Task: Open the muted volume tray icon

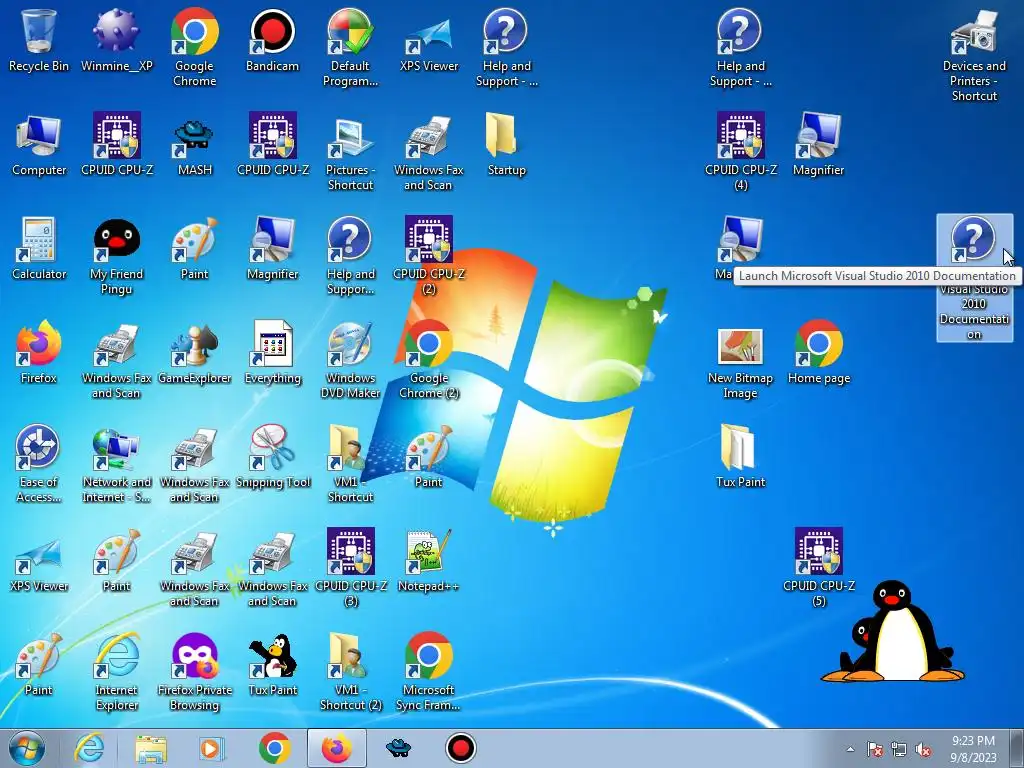Action: click(923, 749)
